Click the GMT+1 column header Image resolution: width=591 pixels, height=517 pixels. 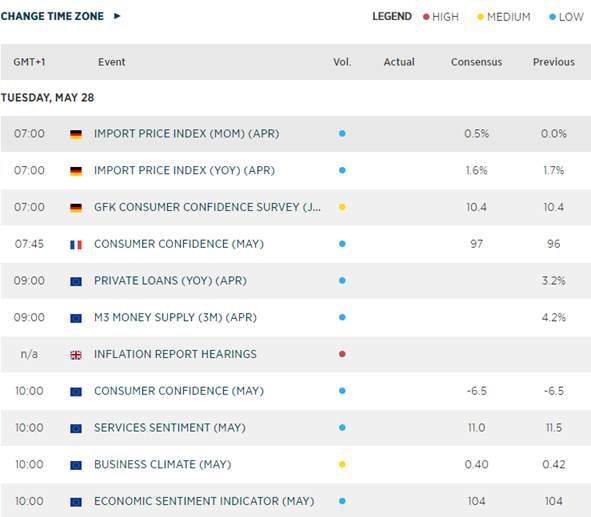coord(29,62)
